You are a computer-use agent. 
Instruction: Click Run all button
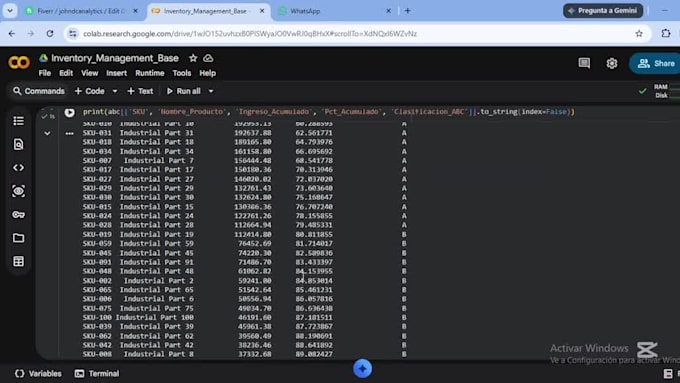tap(184, 91)
